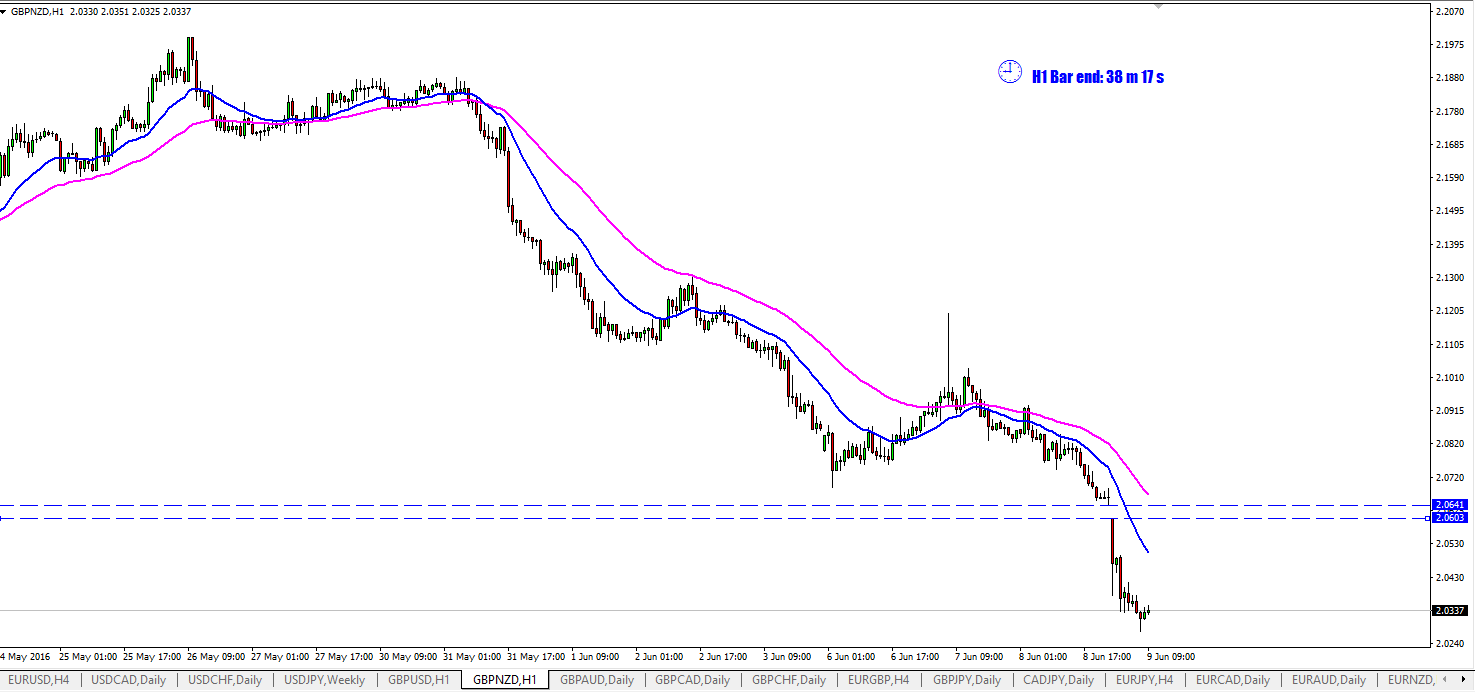Switch to the EURJPY,H4 tab
The width and height of the screenshot is (1475, 692).
click(x=1145, y=680)
